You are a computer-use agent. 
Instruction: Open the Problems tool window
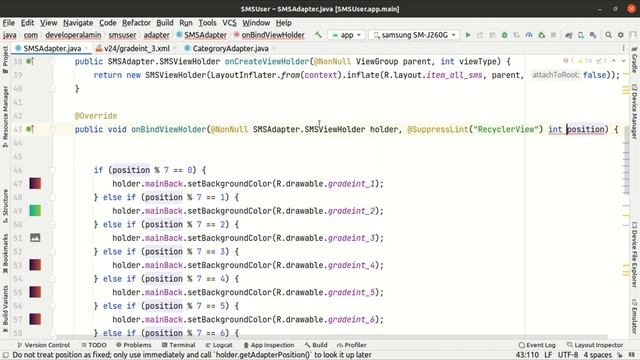(x=133, y=345)
